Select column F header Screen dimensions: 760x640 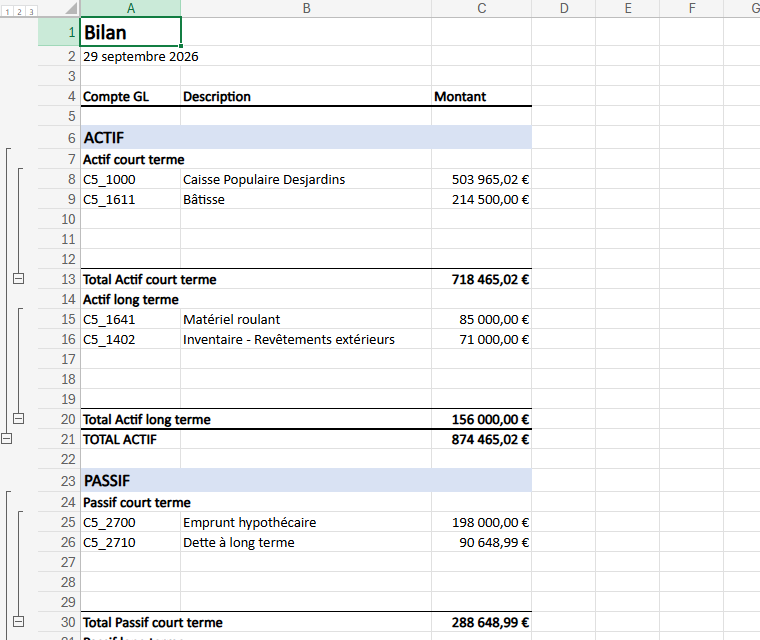click(x=692, y=8)
